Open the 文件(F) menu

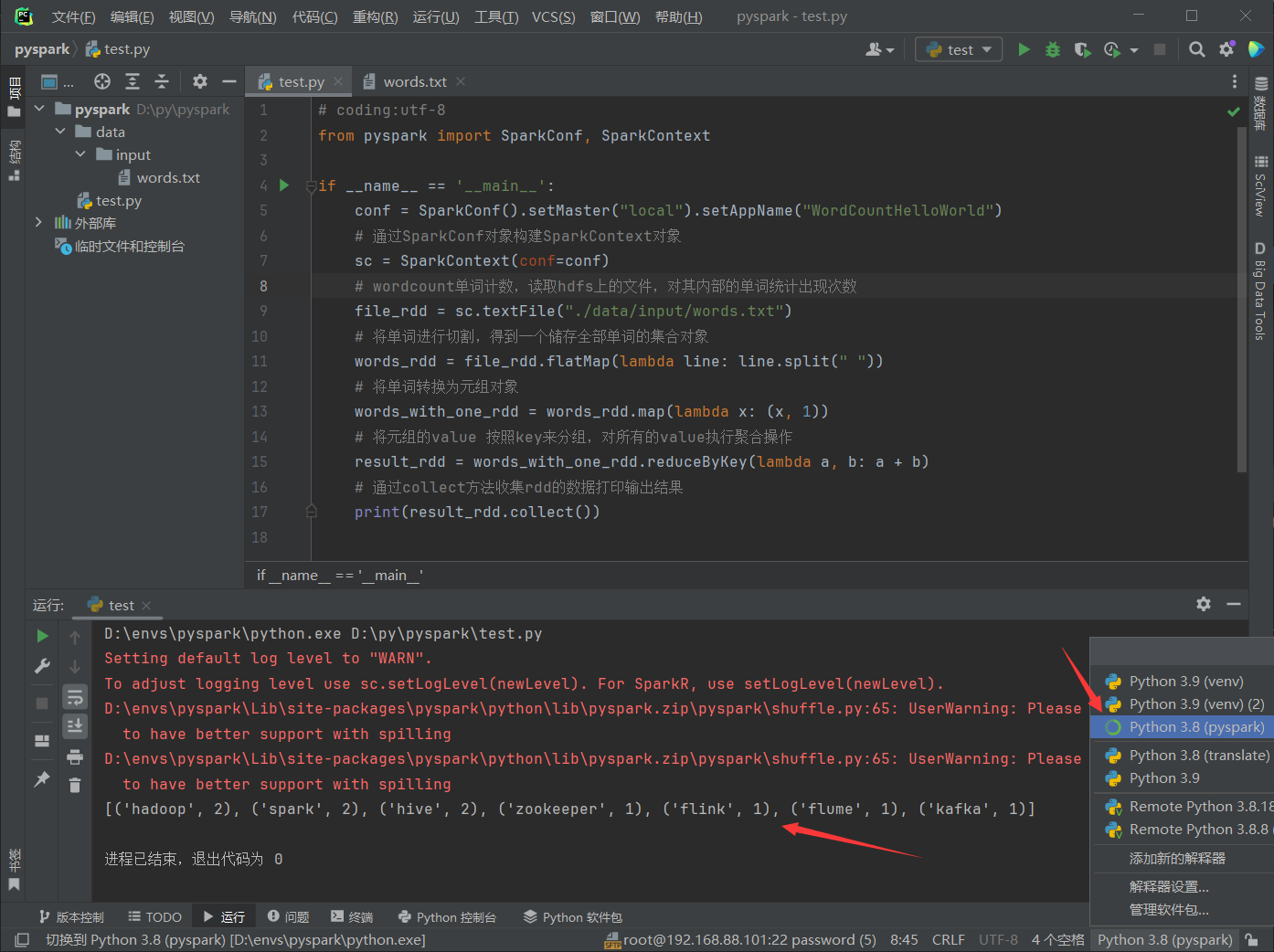(x=73, y=16)
